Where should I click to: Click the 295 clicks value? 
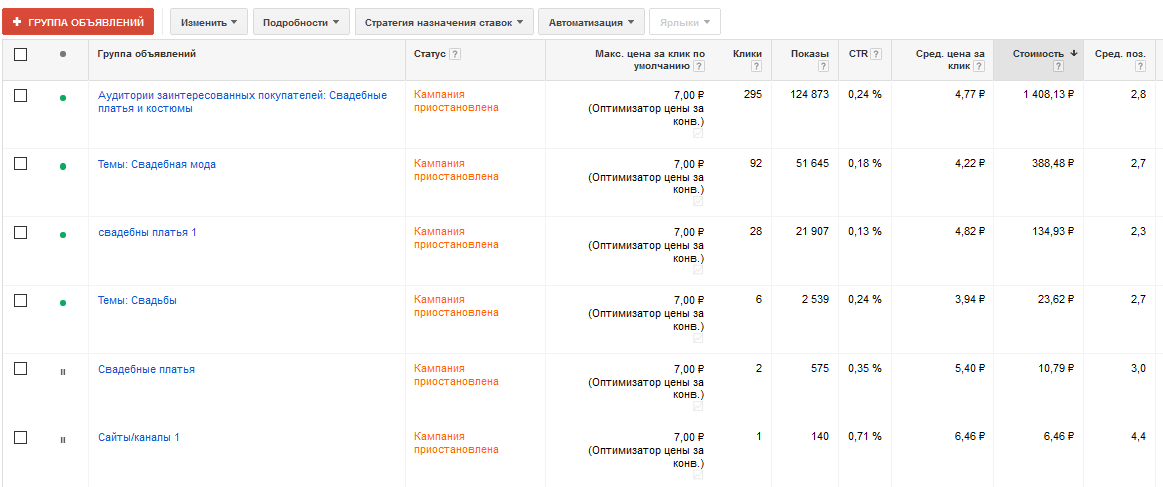pos(753,95)
